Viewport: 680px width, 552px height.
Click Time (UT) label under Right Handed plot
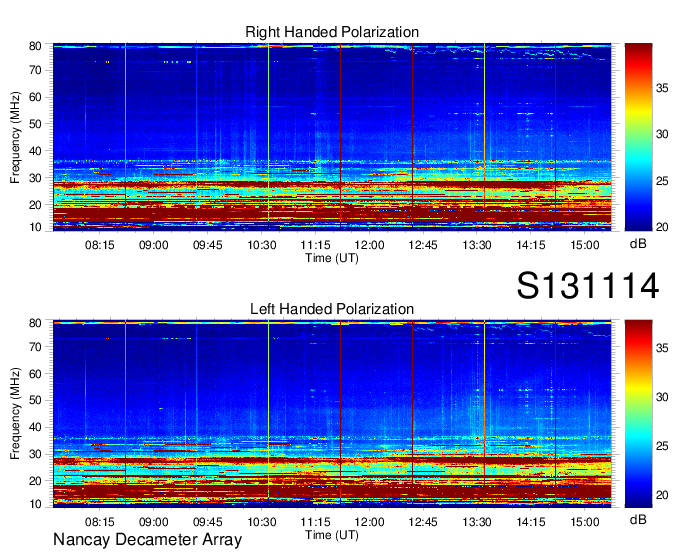(332, 258)
